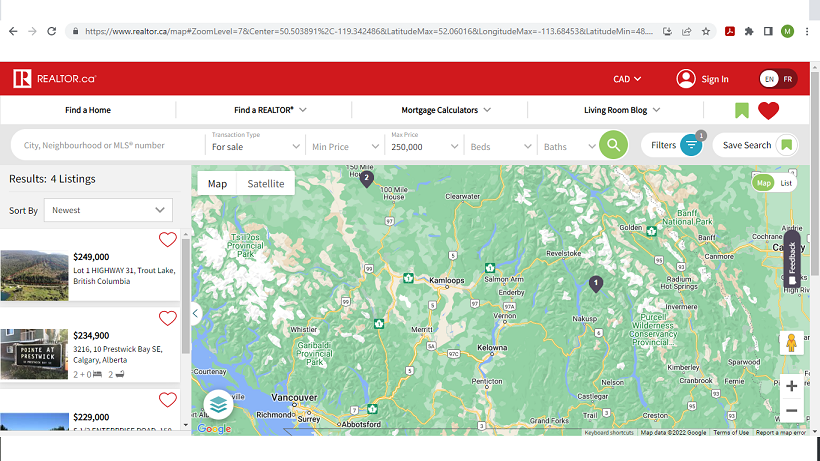Viewport: 820px width, 461px height.
Task: Click the REALTOR.ca logo
Action: [x=55, y=79]
